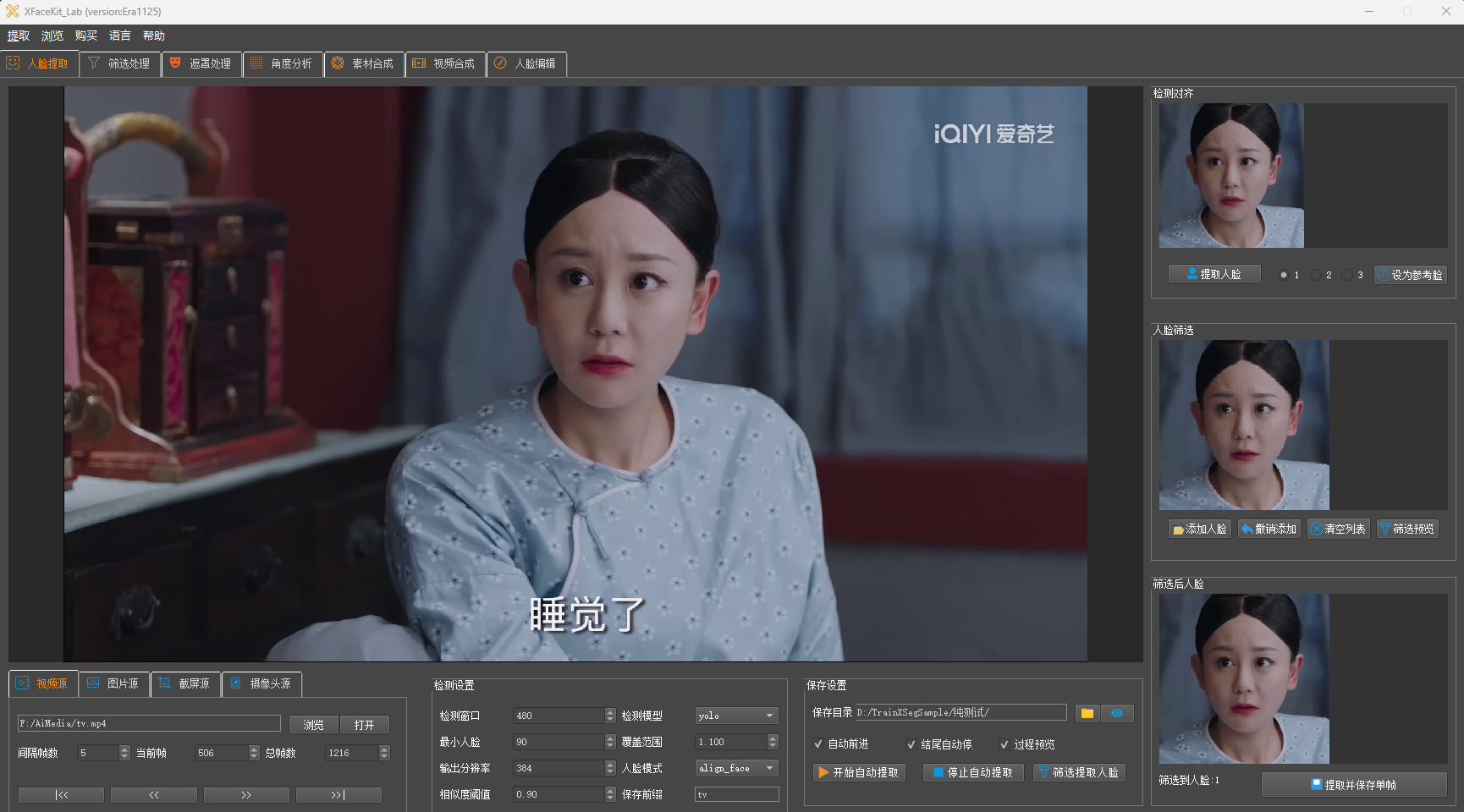Click the folder icon for save directory
Image resolution: width=1464 pixels, height=812 pixels.
[1087, 713]
